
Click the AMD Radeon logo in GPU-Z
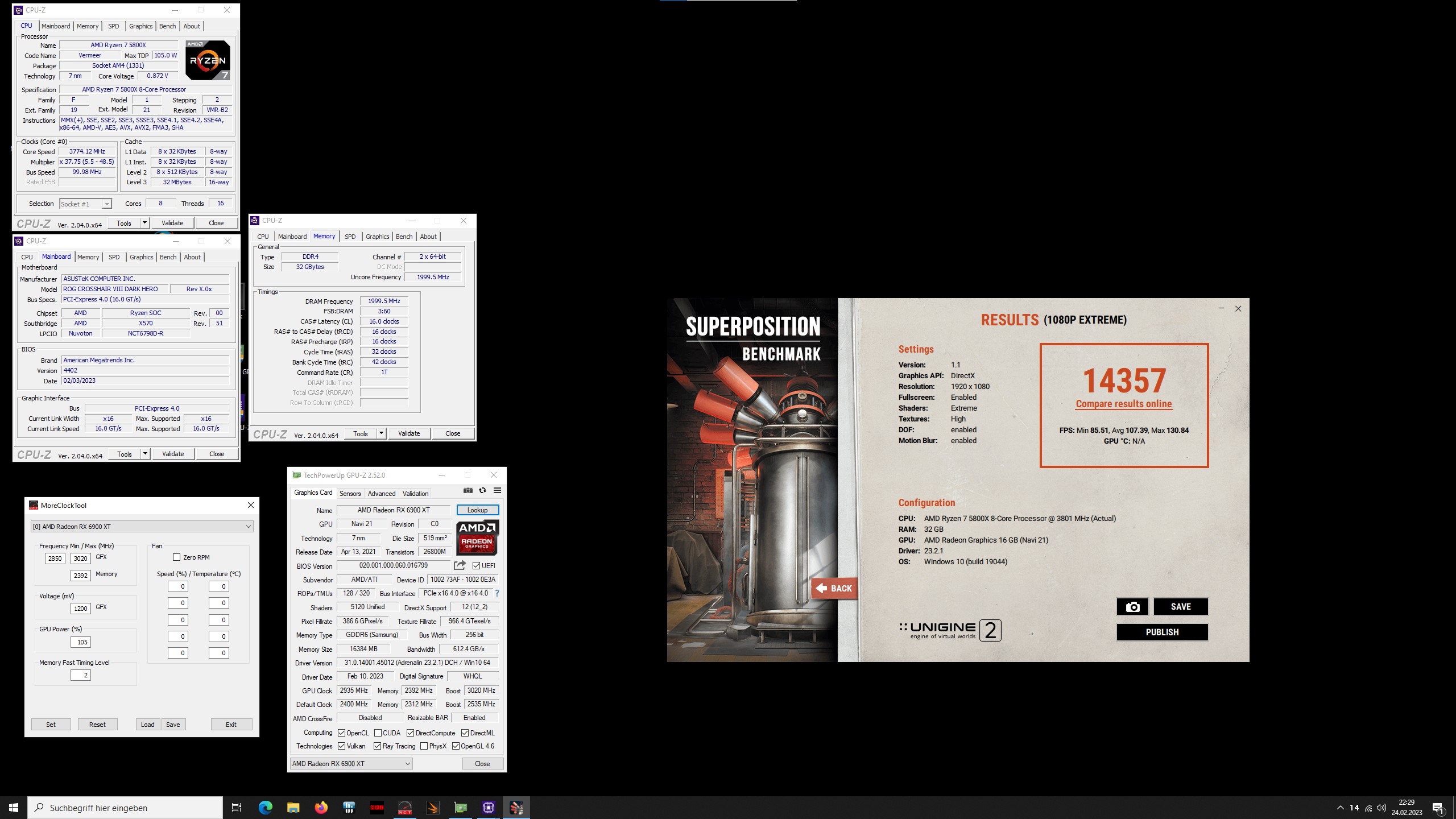click(x=477, y=537)
